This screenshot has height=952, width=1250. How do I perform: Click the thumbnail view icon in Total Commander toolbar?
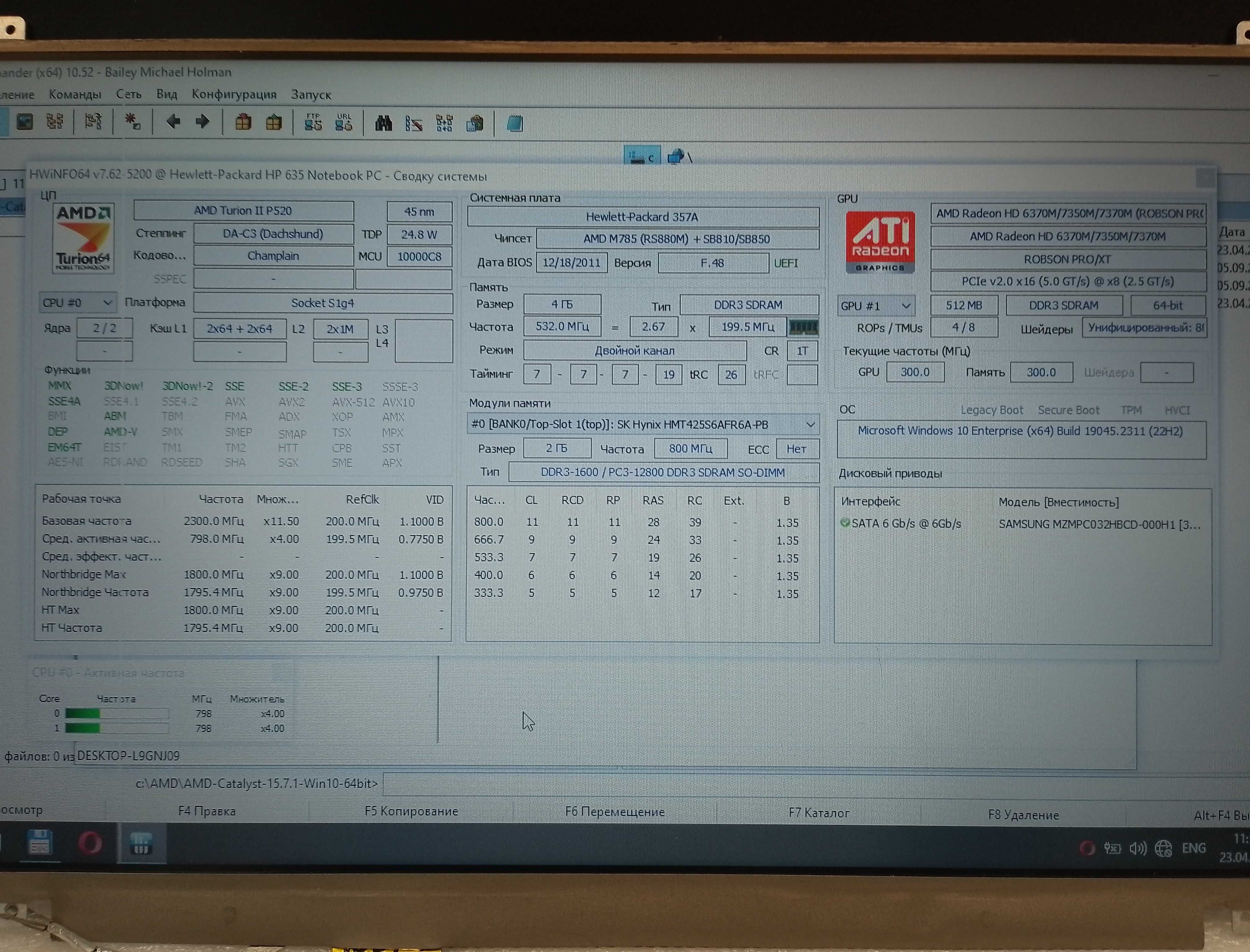(24, 122)
